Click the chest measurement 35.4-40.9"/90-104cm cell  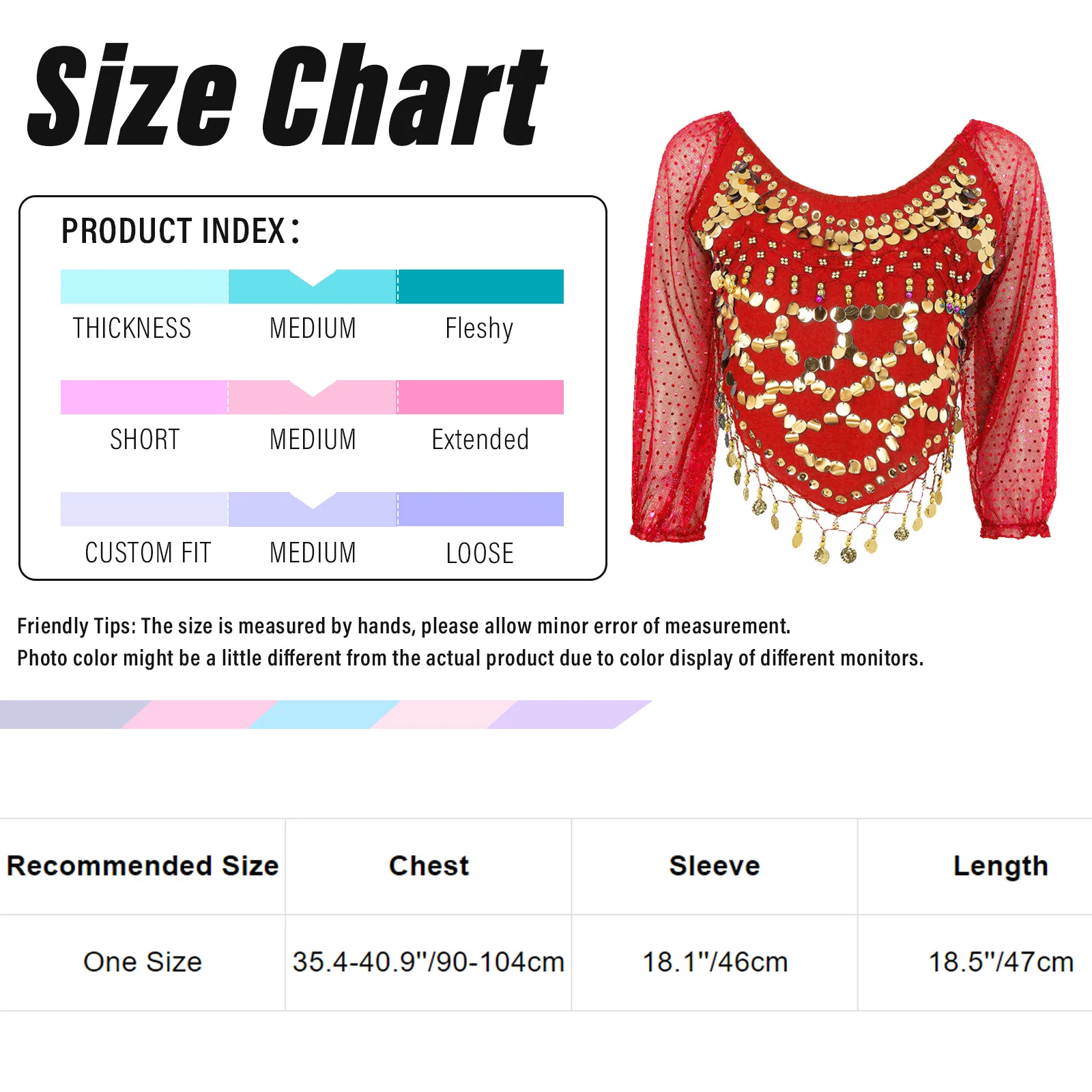429,962
